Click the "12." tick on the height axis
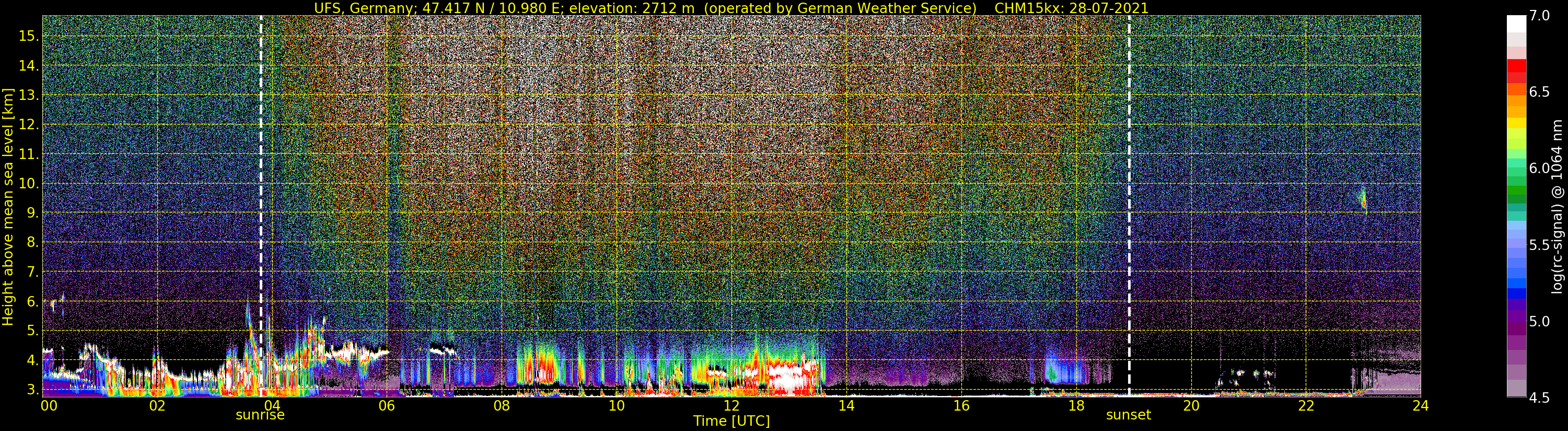 pos(29,125)
